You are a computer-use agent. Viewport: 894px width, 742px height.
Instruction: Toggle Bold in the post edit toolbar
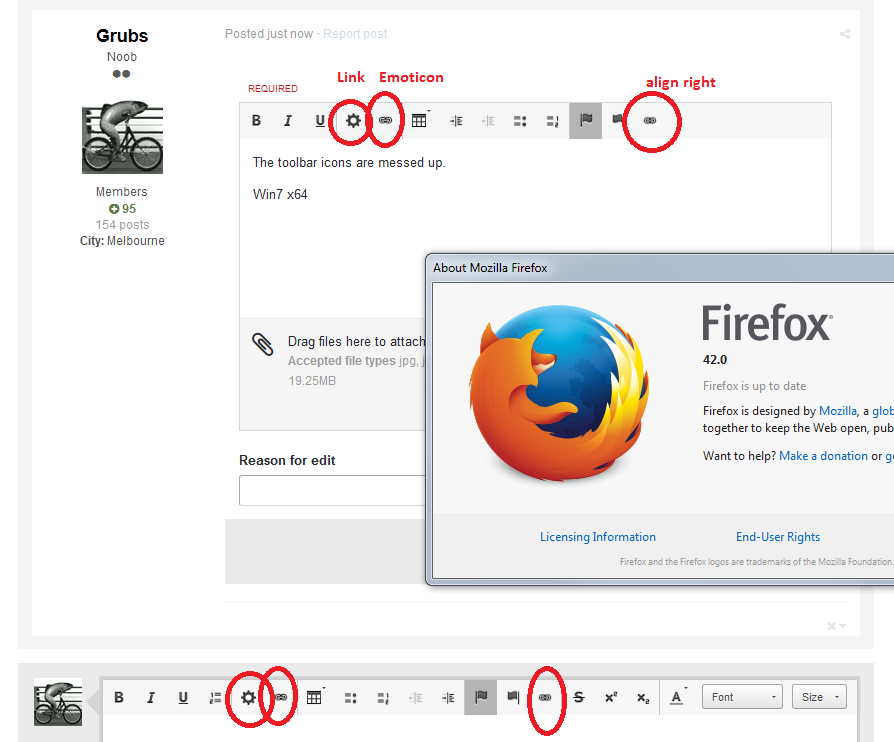(257, 120)
